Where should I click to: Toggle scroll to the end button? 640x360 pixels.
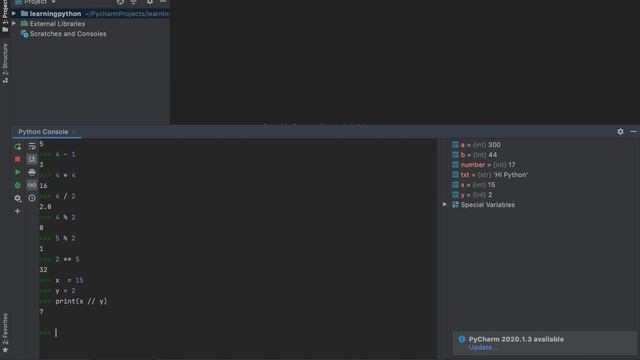point(32,159)
